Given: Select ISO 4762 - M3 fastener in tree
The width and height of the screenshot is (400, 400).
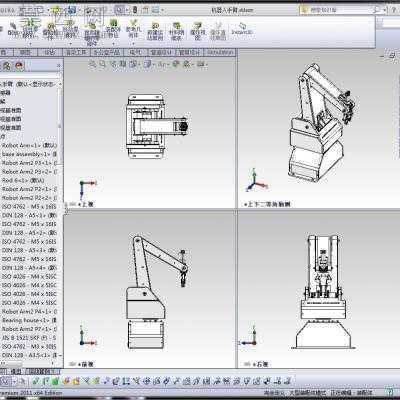Looking at the screenshot, I should click(29, 346).
